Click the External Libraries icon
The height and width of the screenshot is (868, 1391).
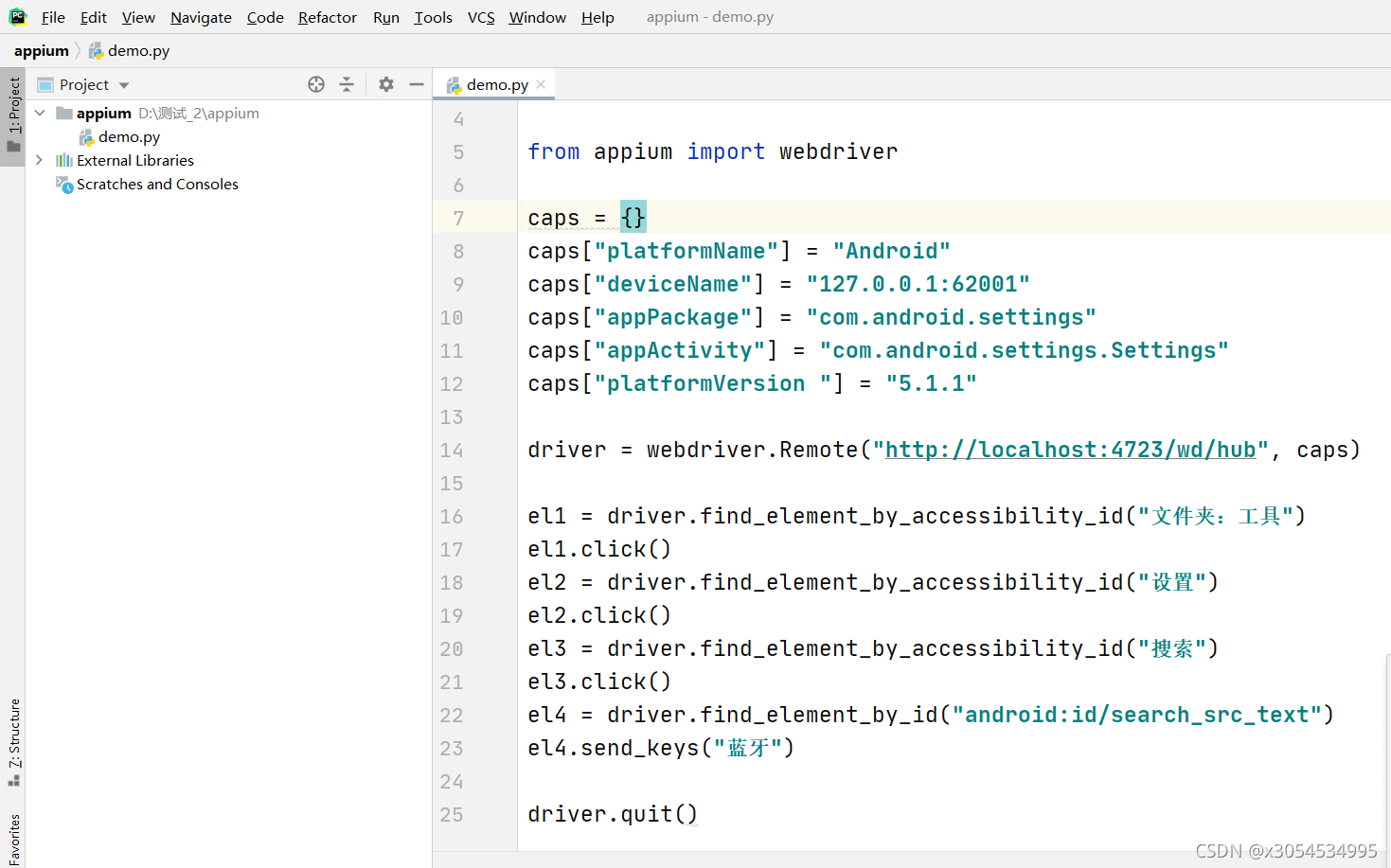64,160
